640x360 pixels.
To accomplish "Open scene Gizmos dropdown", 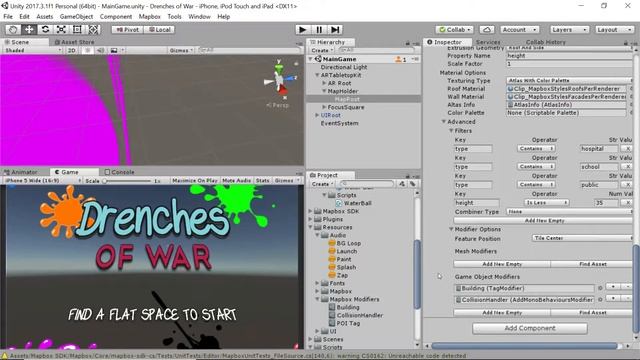I will pos(181,50).
